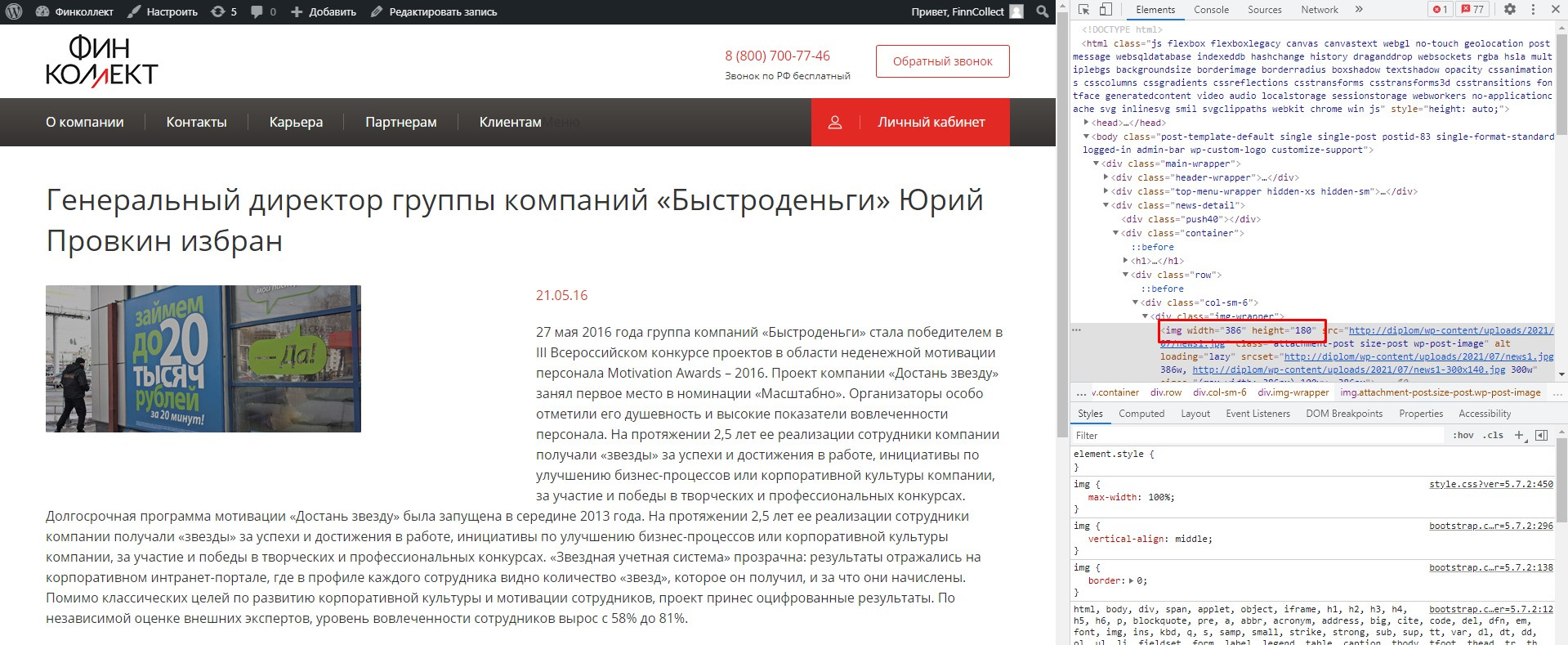Toggle the computed styles sidebar pane icon
The width and height of the screenshot is (1568, 645).
point(1542,435)
